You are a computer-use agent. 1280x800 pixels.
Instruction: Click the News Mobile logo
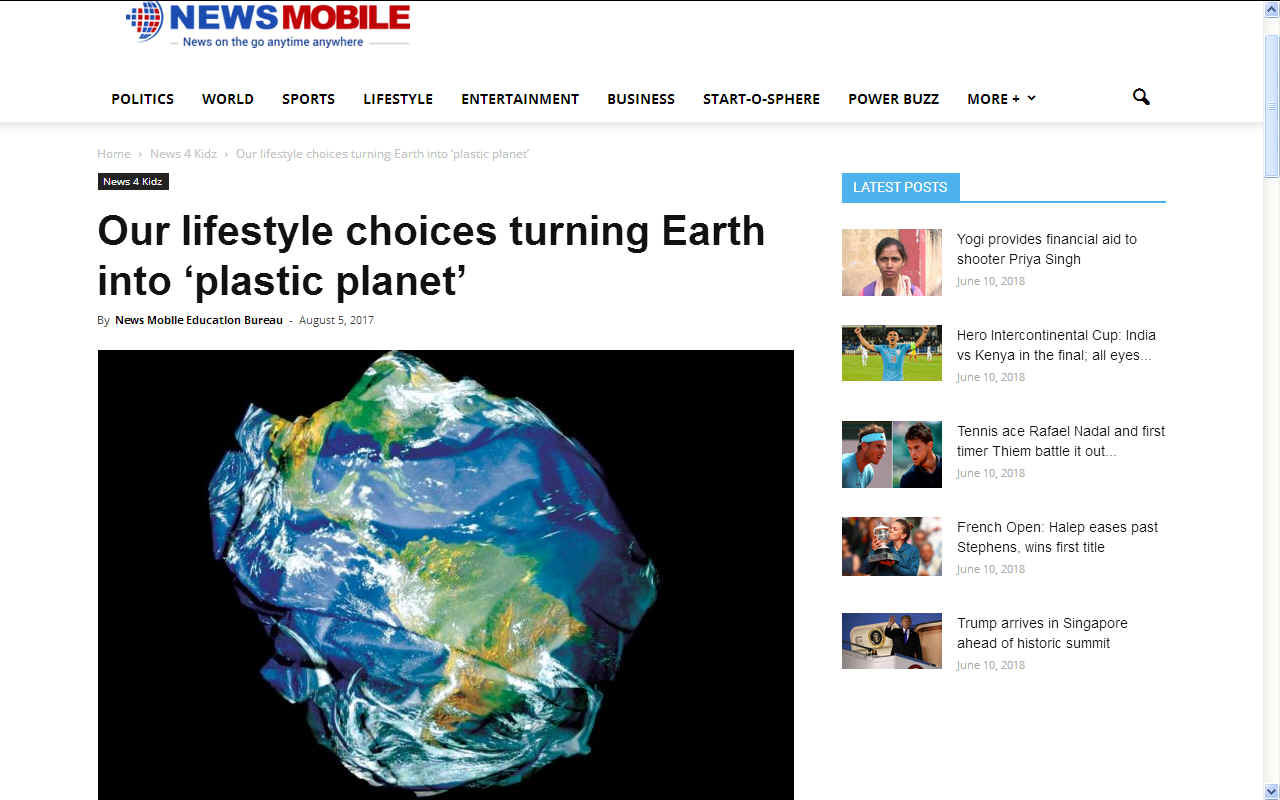[x=268, y=25]
